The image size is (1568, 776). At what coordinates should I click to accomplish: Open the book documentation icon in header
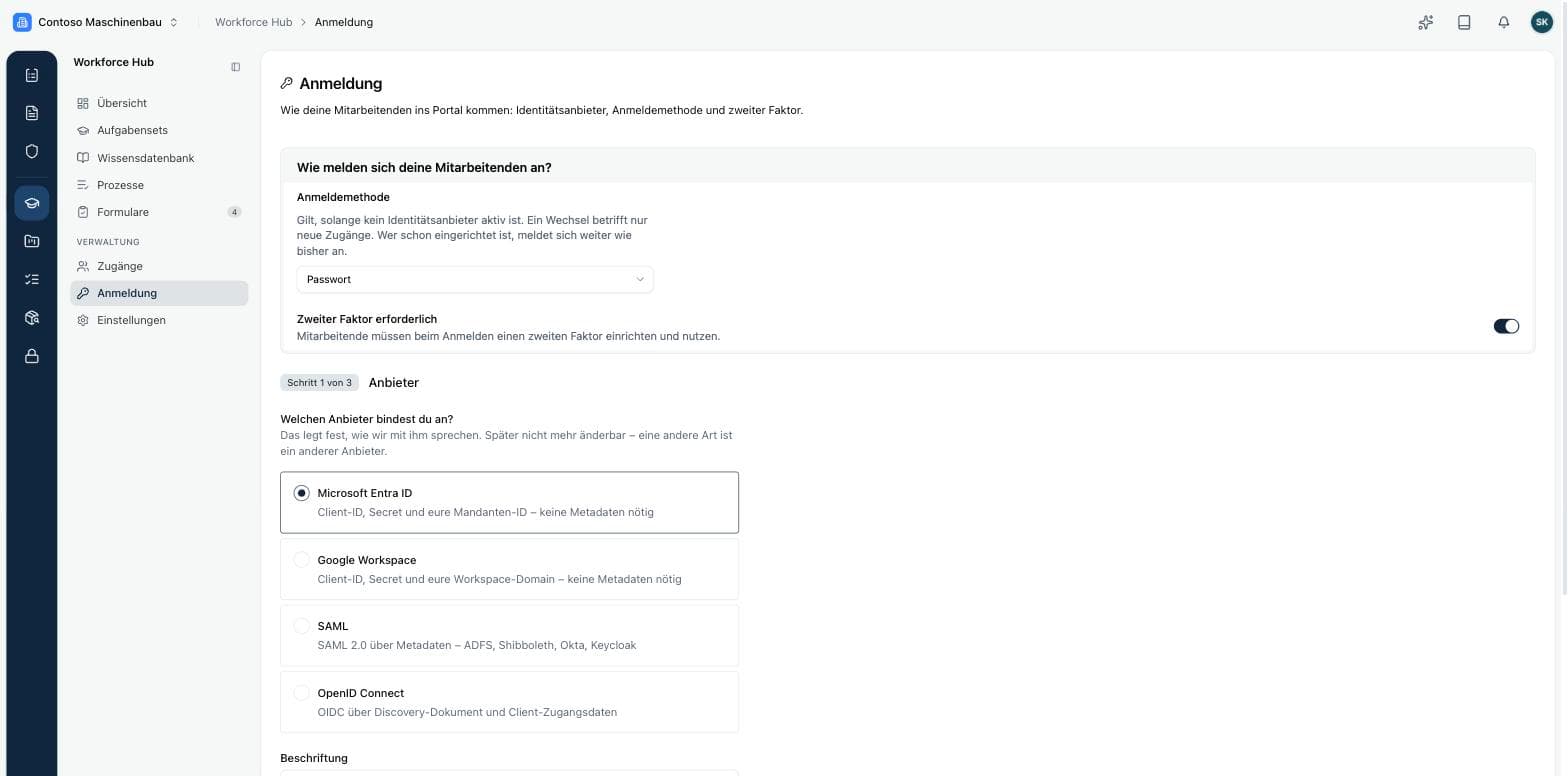[1464, 22]
